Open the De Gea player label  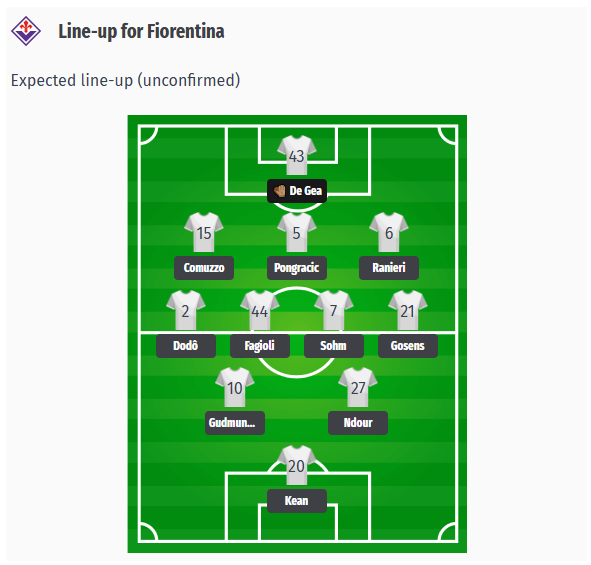pyautogui.click(x=297, y=191)
